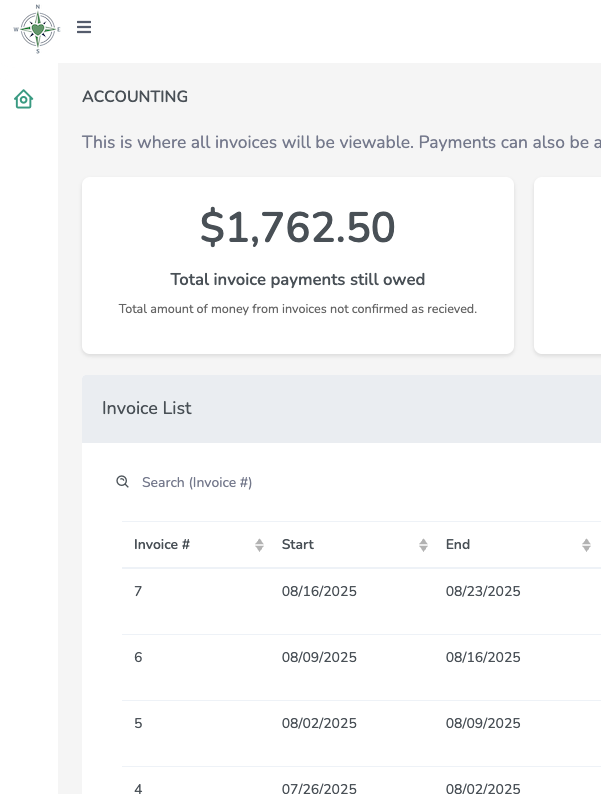Click end date 08/16/2025 of invoice 6
Screen dimensions: 601x794
[x=483, y=657]
